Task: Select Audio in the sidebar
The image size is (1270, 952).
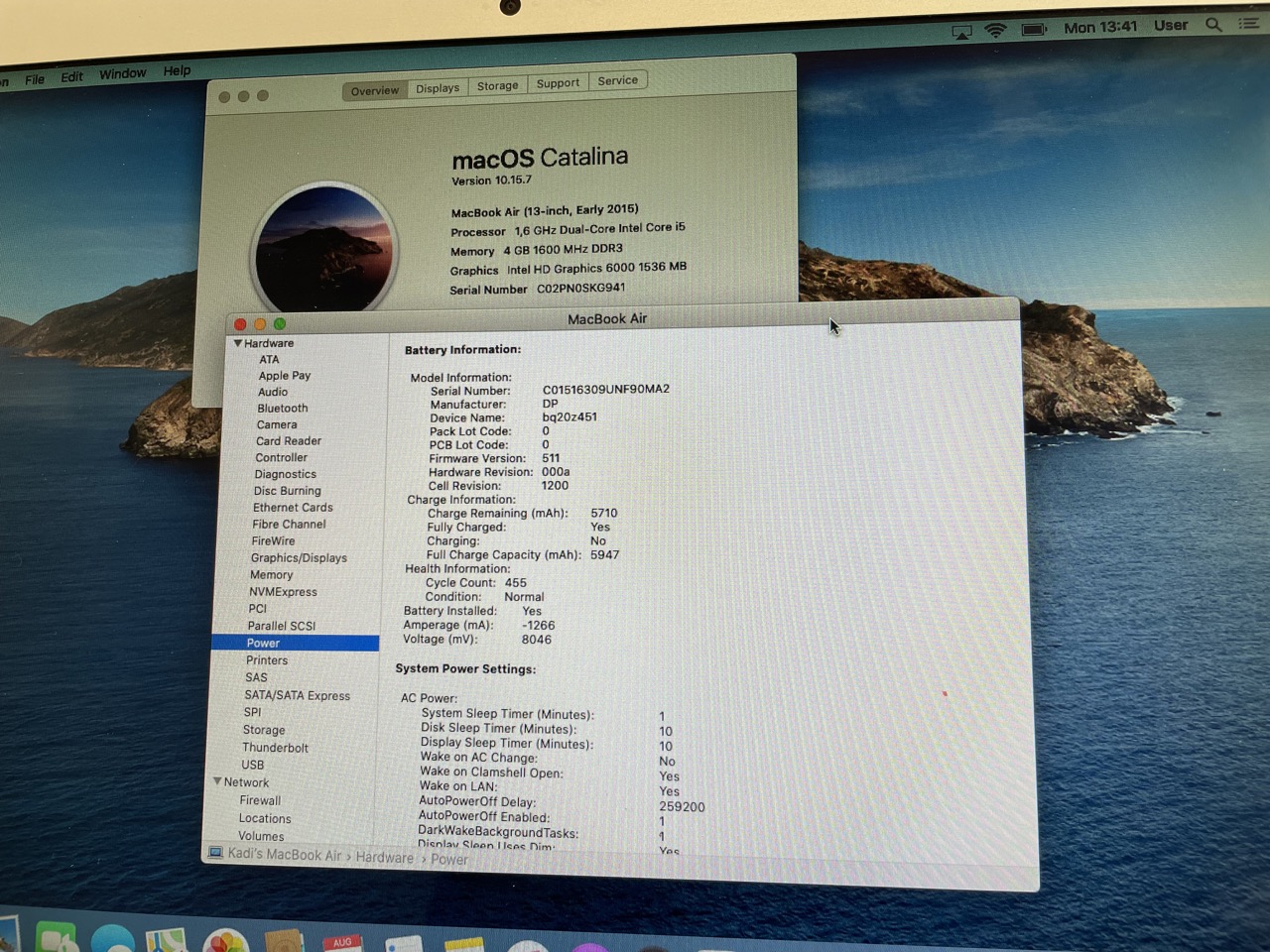Action: tap(273, 392)
